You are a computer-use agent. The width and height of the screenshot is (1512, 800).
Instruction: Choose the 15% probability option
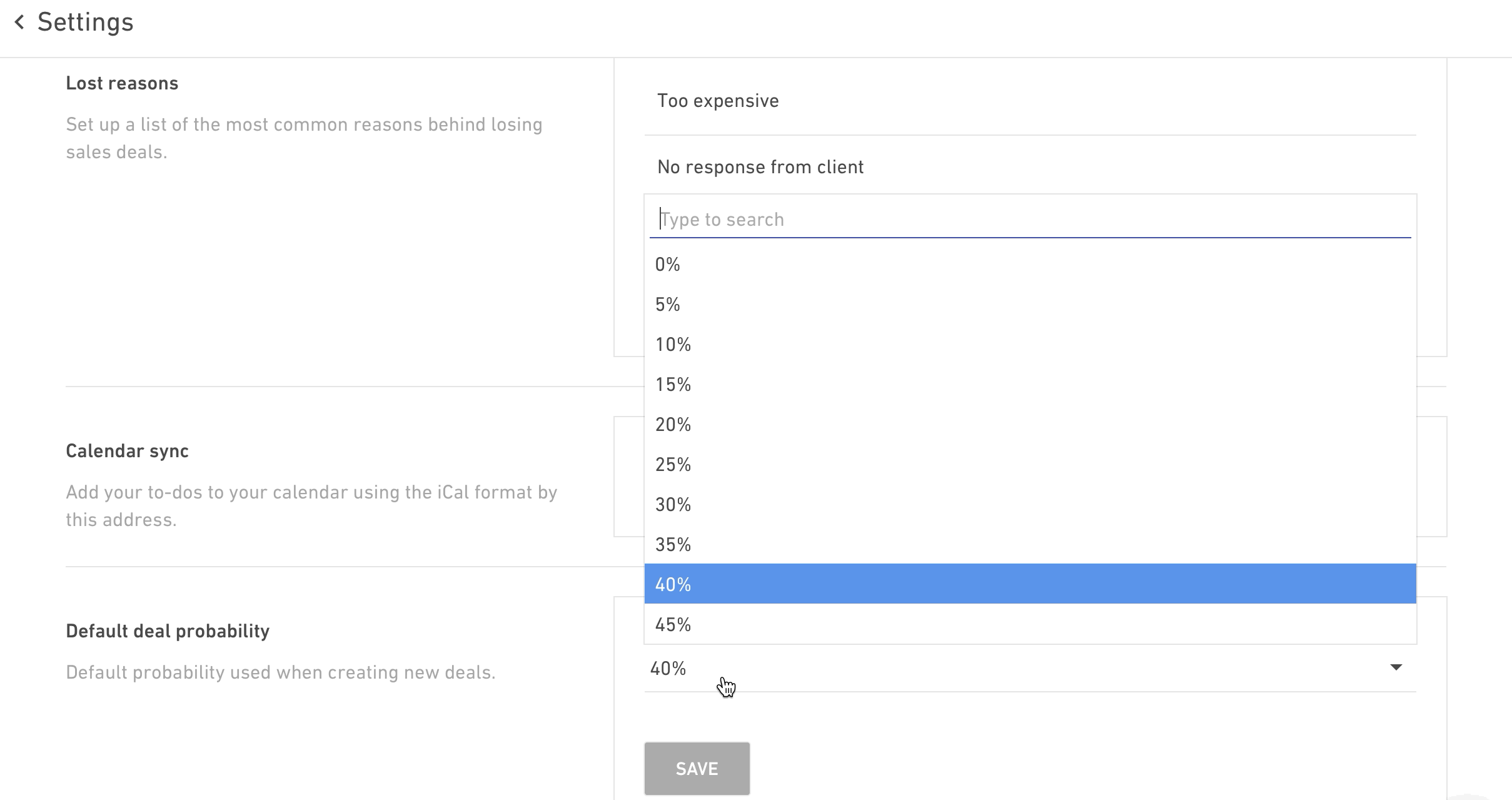click(1030, 384)
